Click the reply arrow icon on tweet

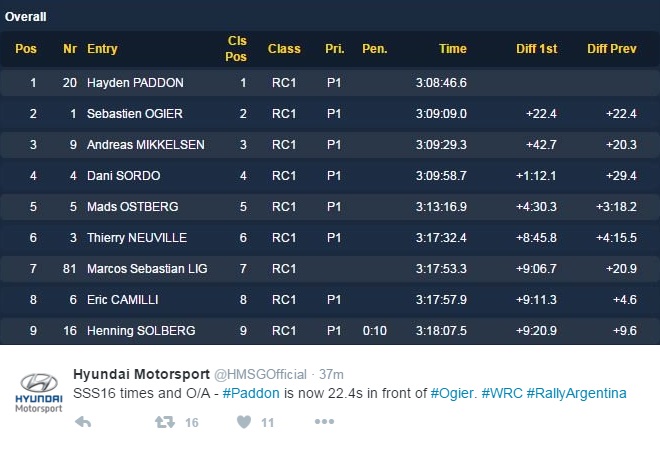pos(84,422)
